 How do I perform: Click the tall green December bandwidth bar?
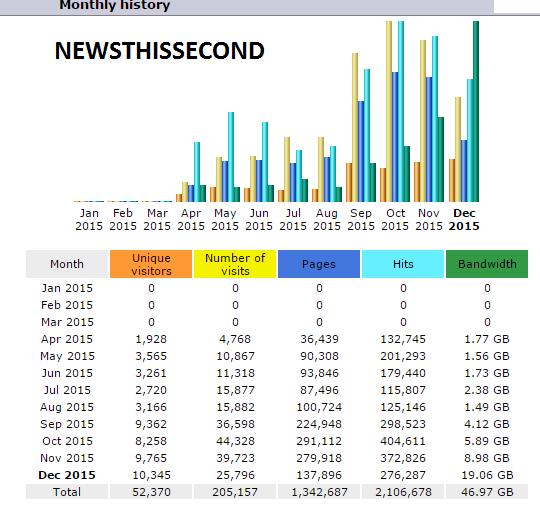point(476,112)
